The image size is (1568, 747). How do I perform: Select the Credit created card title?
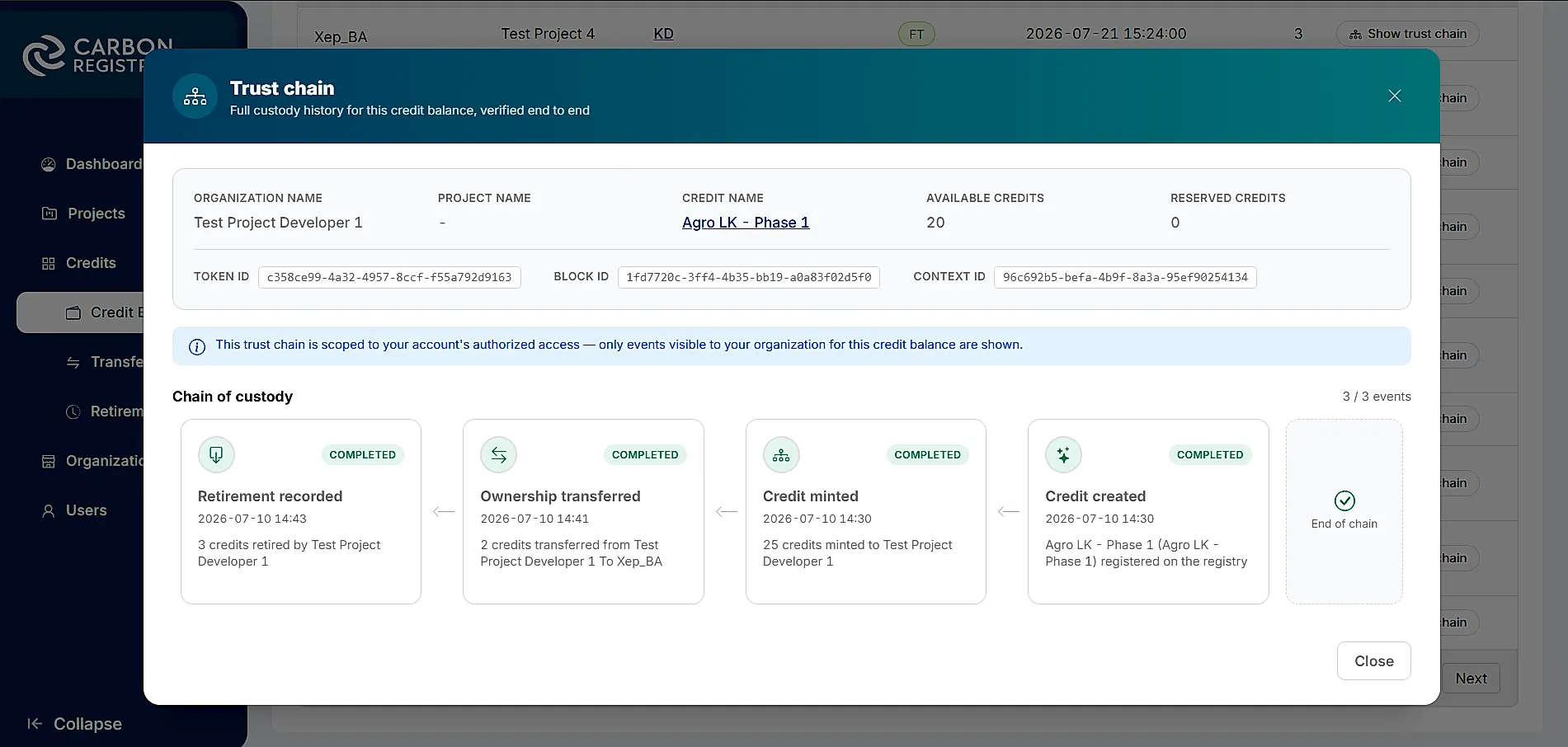pos(1095,496)
